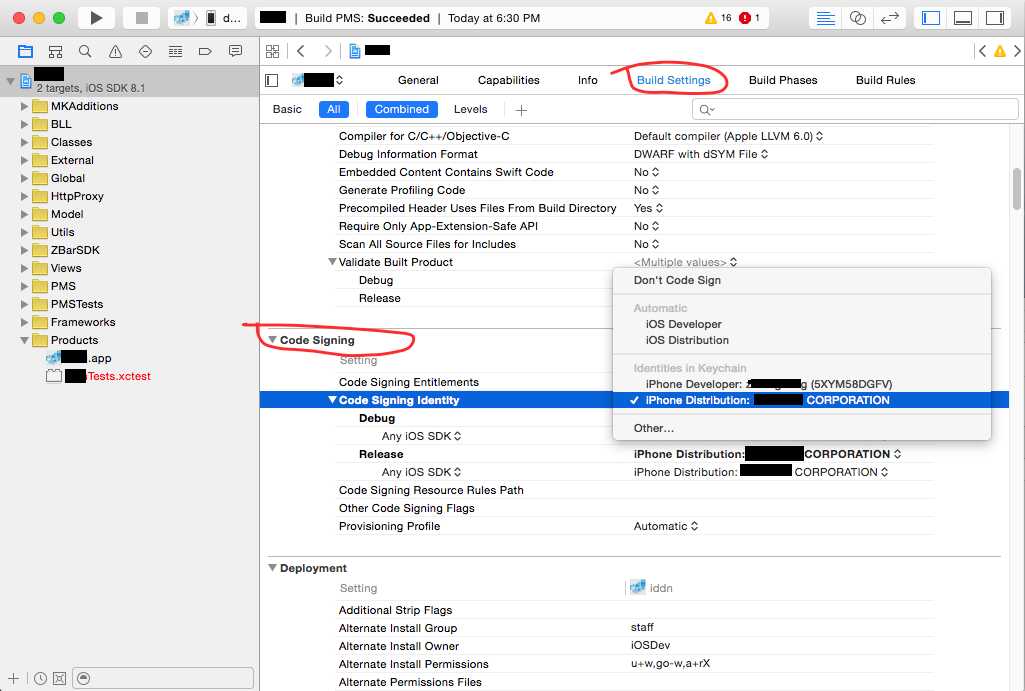The height and width of the screenshot is (691, 1025).
Task: Select the Levels view mode
Action: pyautogui.click(x=471, y=109)
